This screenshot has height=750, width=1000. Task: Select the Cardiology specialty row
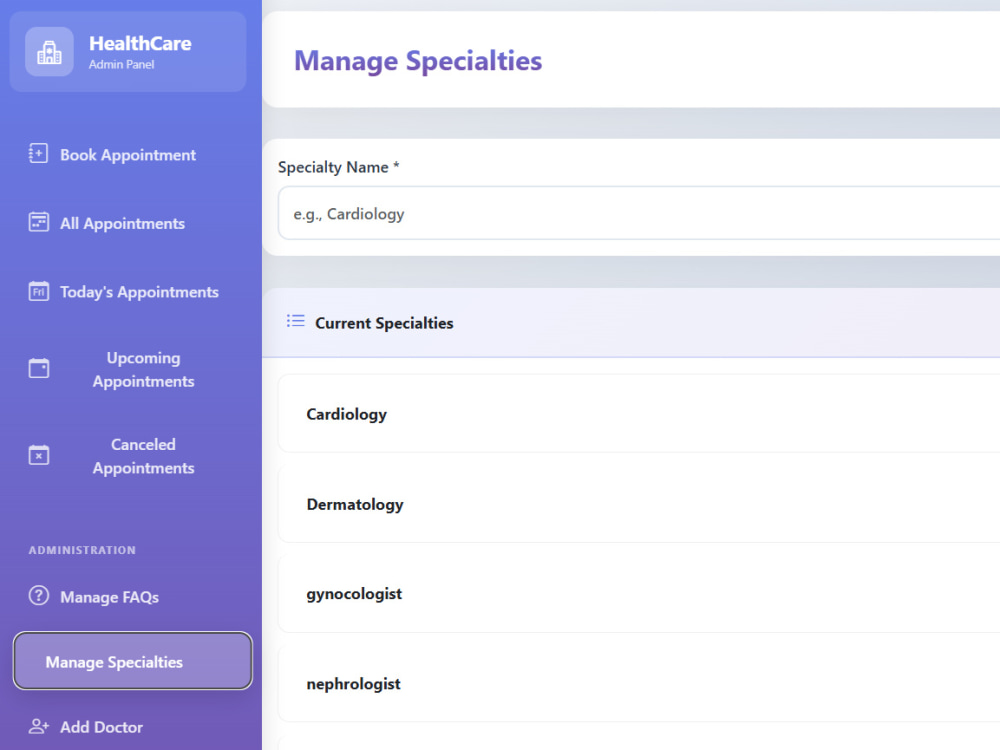coord(639,413)
